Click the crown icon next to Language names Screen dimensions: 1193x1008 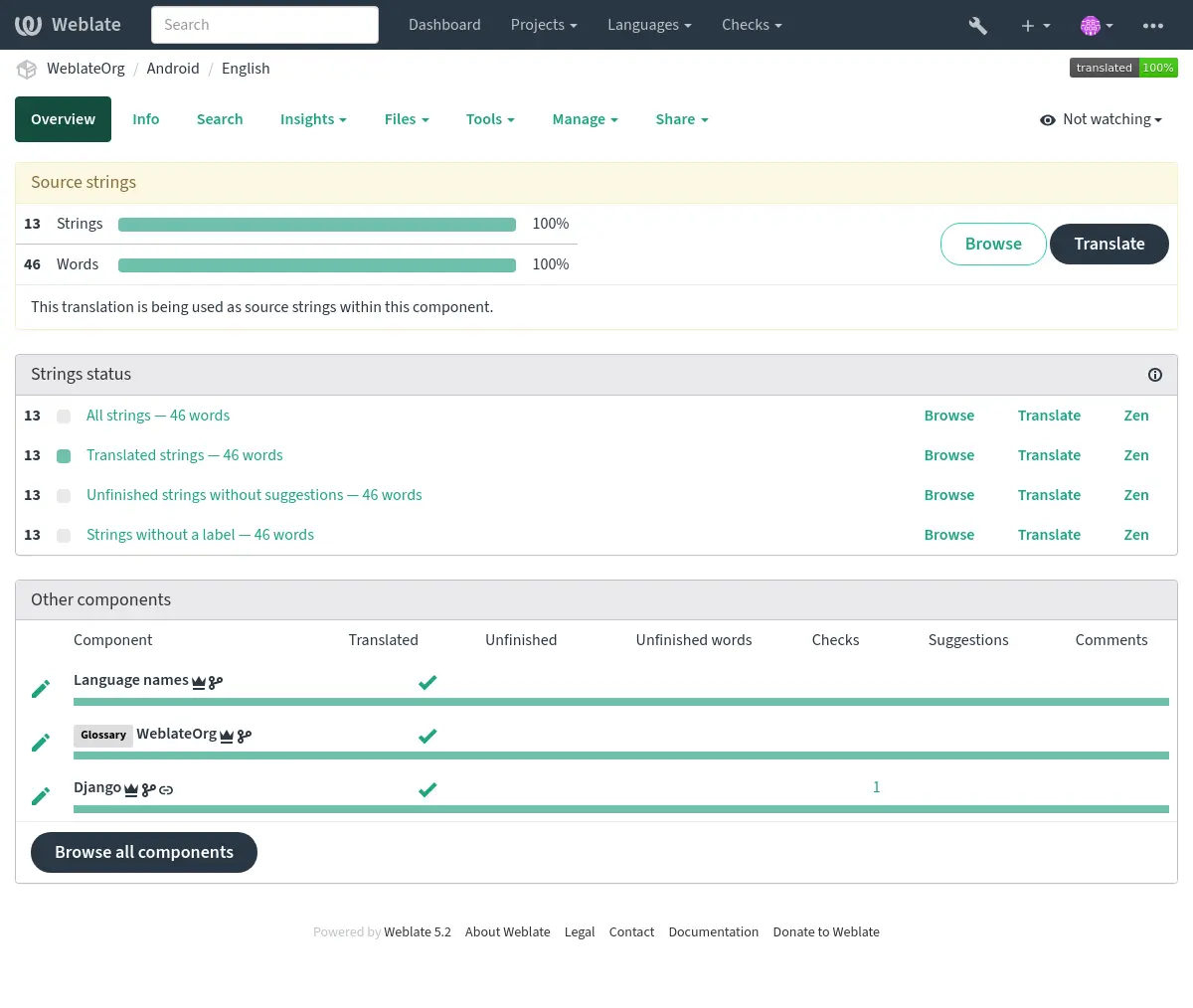pyautogui.click(x=199, y=682)
